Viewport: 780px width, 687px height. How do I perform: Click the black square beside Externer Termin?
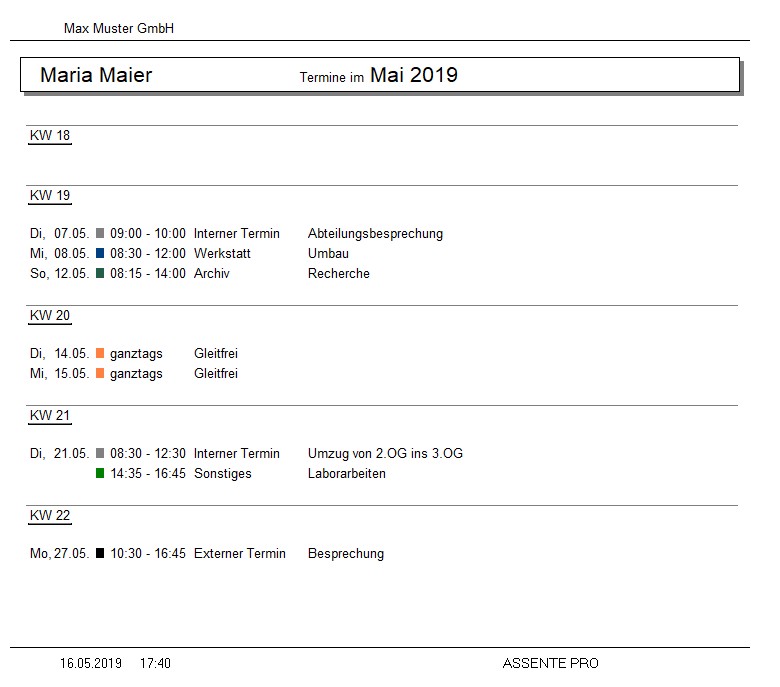[x=100, y=553]
